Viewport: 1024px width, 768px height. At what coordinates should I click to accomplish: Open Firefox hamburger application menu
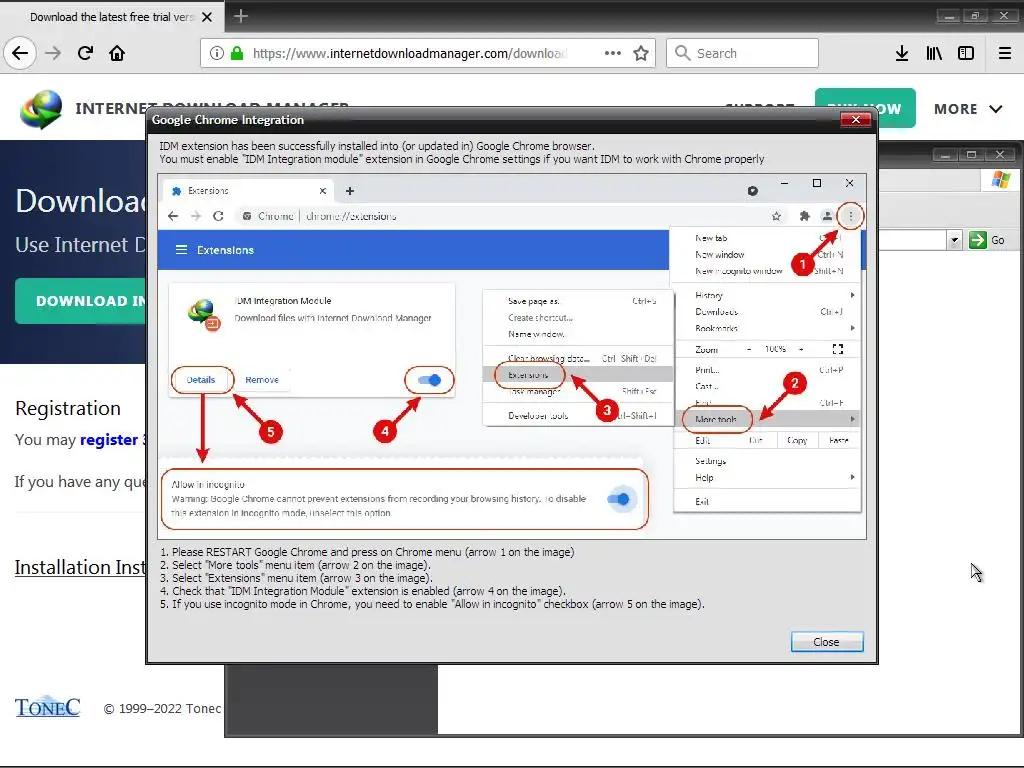click(x=1005, y=53)
